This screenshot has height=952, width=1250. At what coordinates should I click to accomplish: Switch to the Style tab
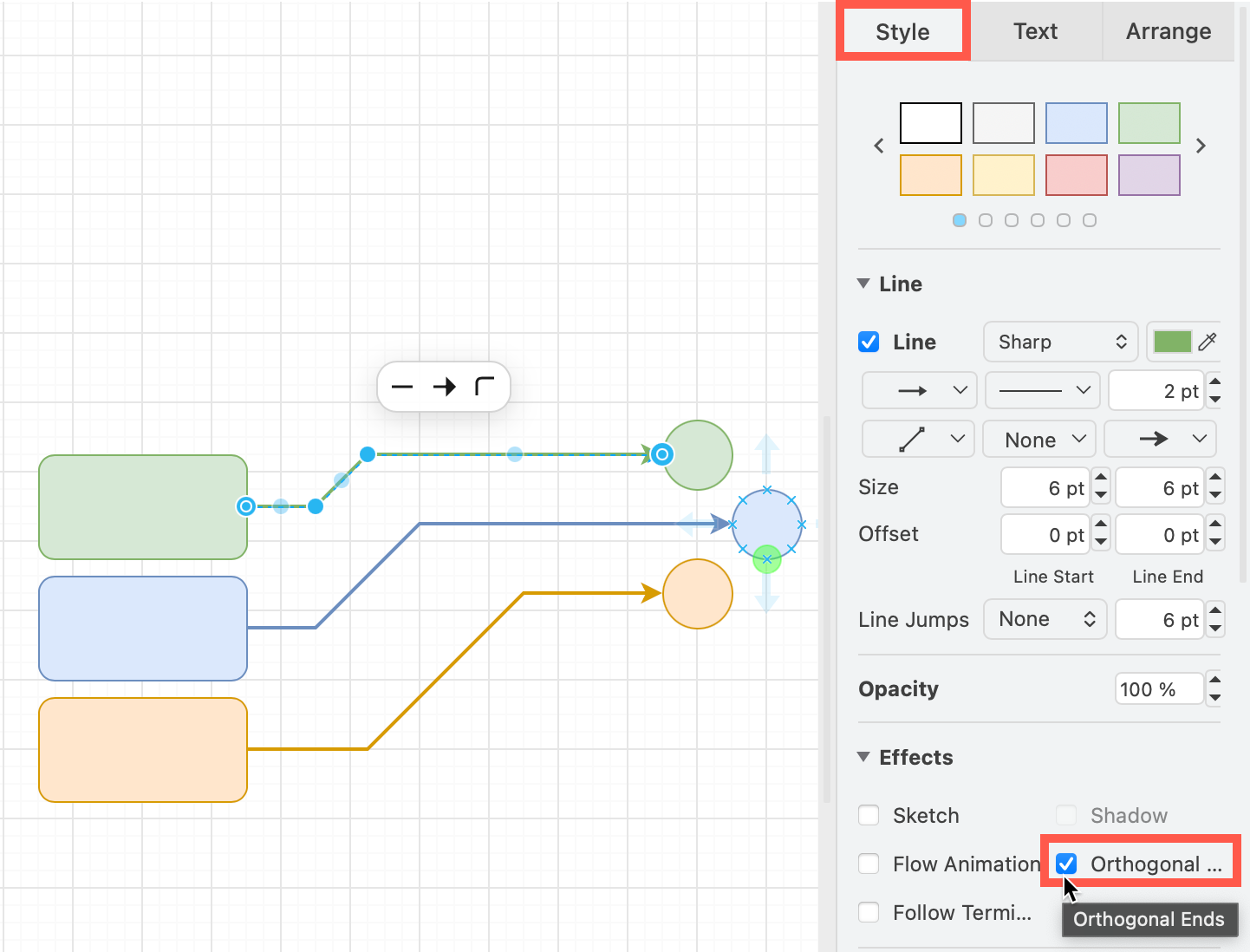click(902, 31)
